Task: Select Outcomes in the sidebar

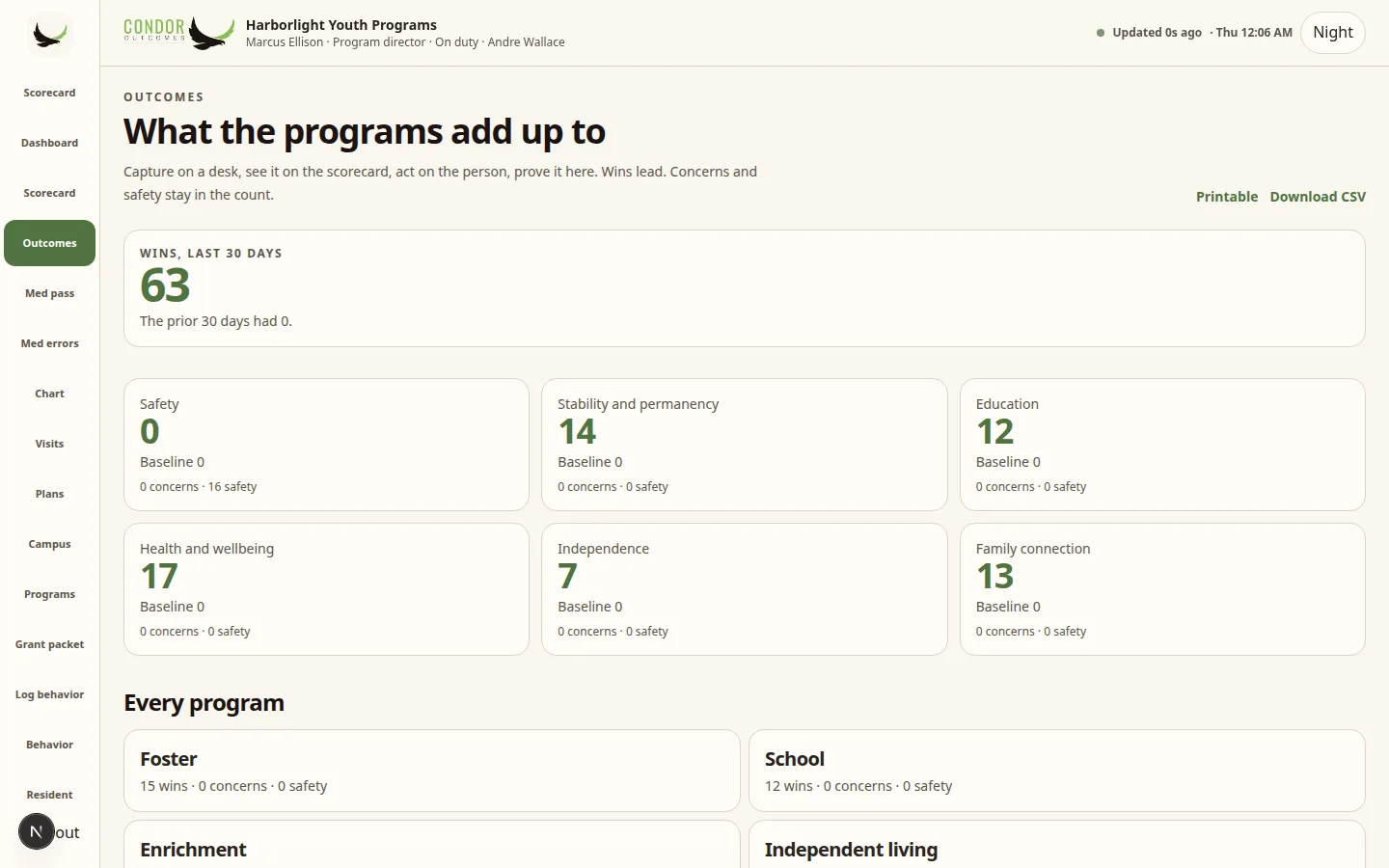Action: pos(50,243)
